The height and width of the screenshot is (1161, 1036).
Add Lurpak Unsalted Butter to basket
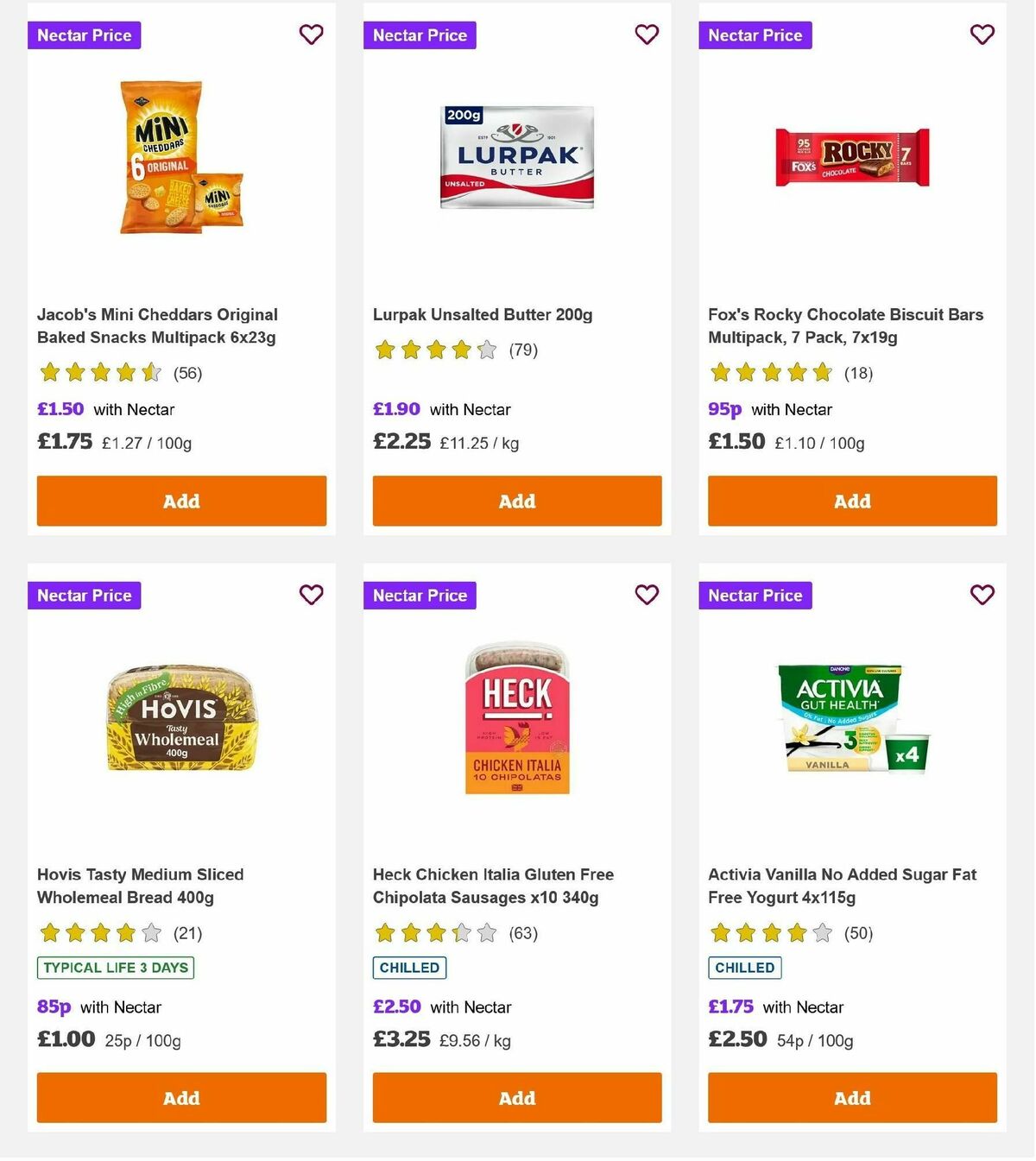pyautogui.click(x=516, y=501)
